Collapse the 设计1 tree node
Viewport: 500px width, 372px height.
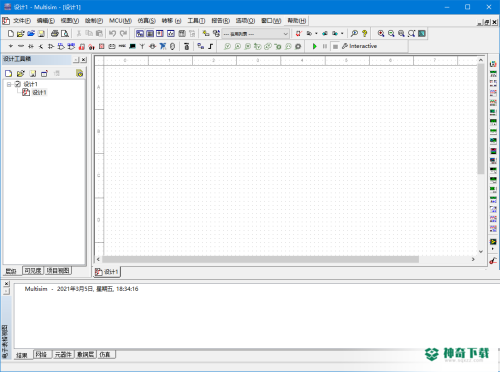(9, 84)
